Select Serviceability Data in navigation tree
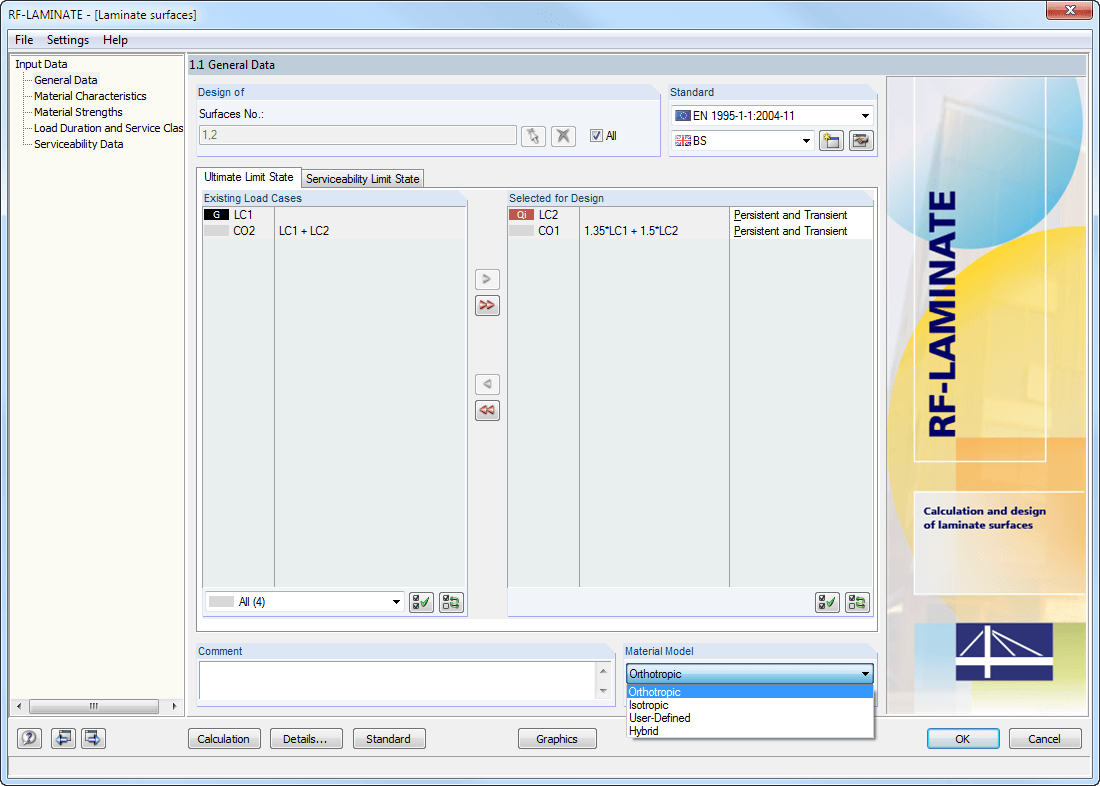This screenshot has height=786, width=1100. coord(79,145)
